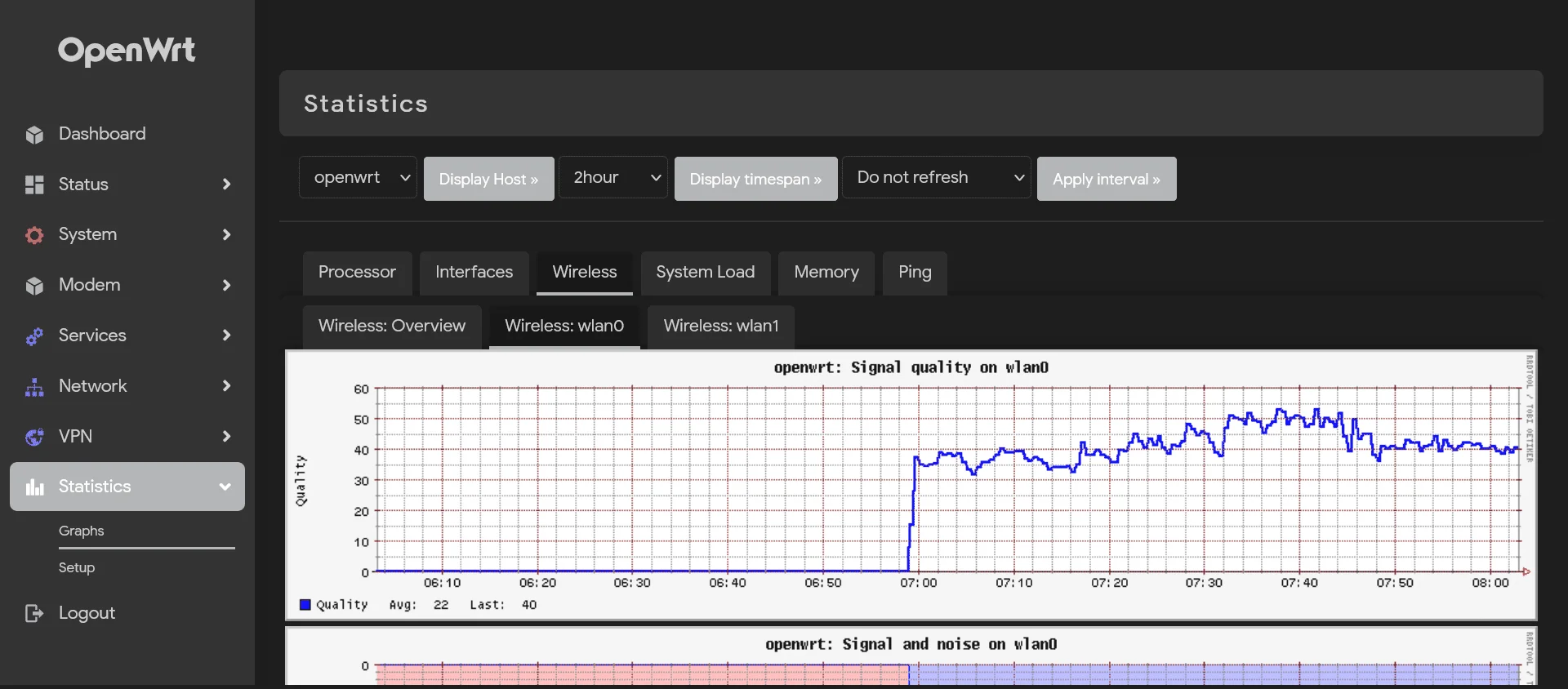This screenshot has width=1568, height=689.
Task: Collapse the Statistics menu chevron
Action: (225, 487)
